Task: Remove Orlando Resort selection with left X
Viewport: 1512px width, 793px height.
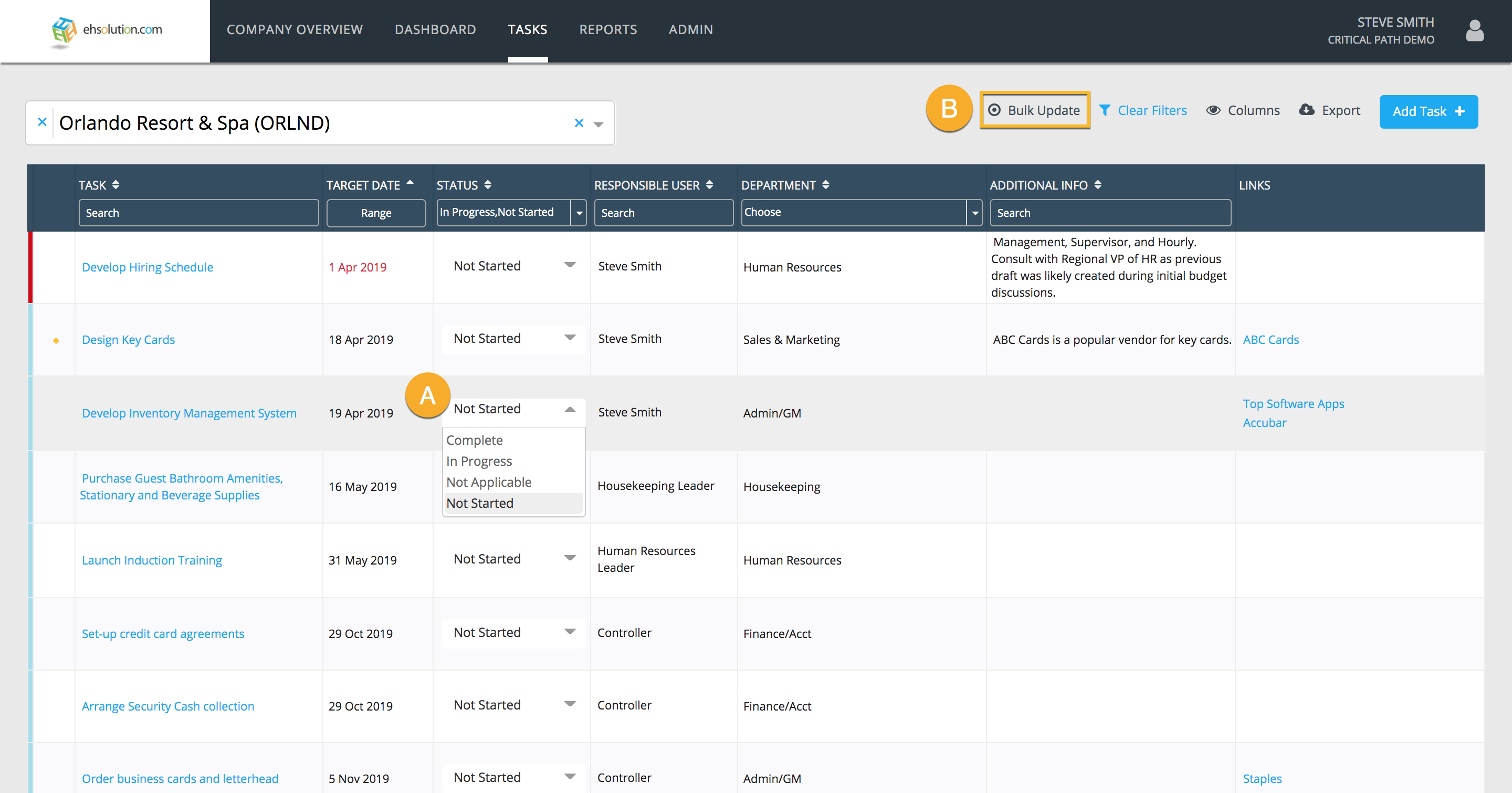Action: pos(41,122)
